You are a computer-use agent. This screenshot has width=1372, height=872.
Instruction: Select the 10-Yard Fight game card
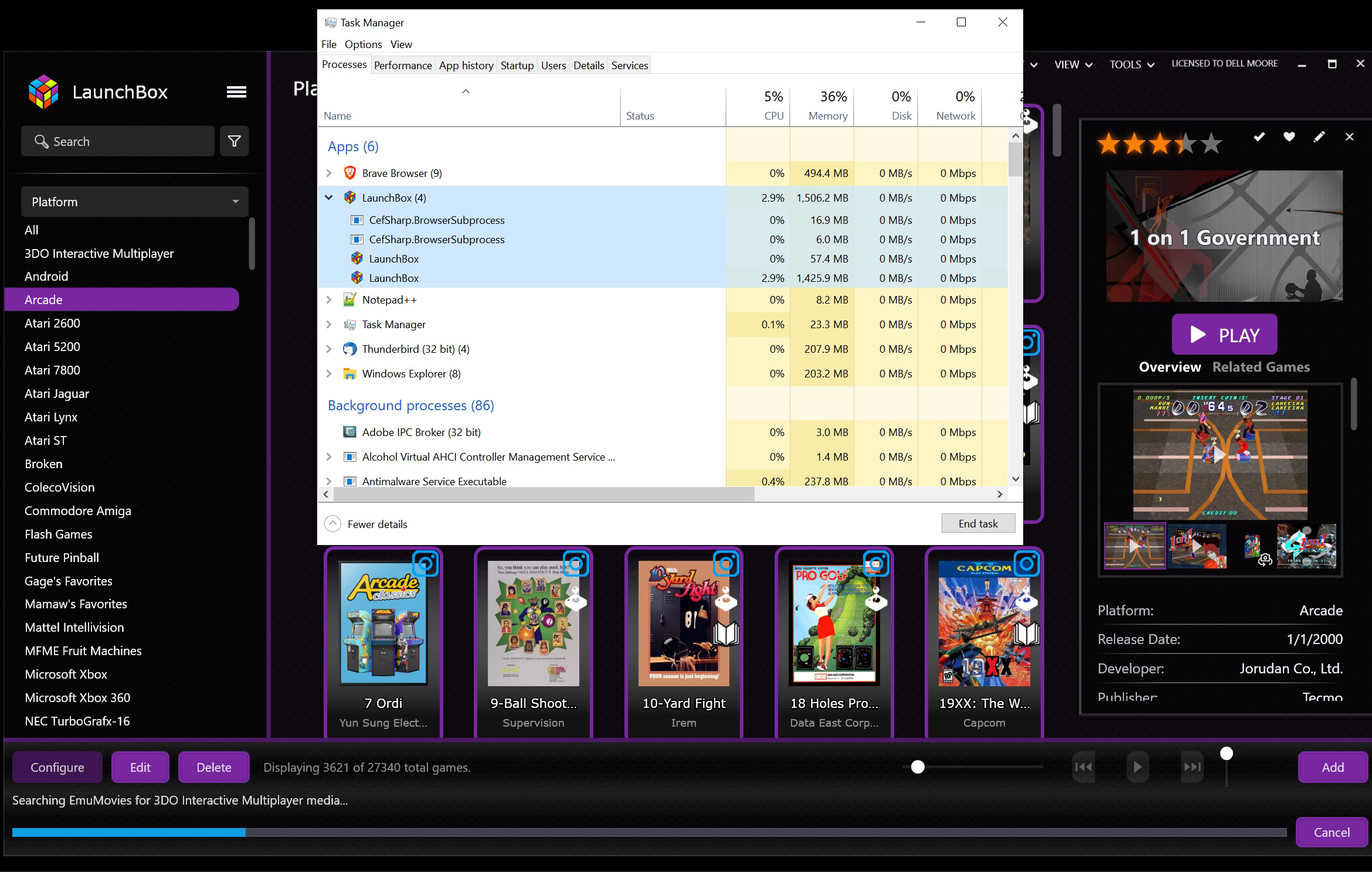(x=684, y=642)
